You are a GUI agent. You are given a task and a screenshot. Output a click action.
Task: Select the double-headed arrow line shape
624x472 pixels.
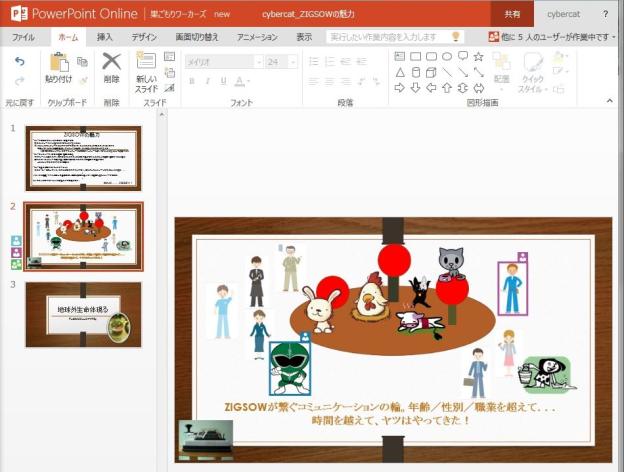pos(479,72)
